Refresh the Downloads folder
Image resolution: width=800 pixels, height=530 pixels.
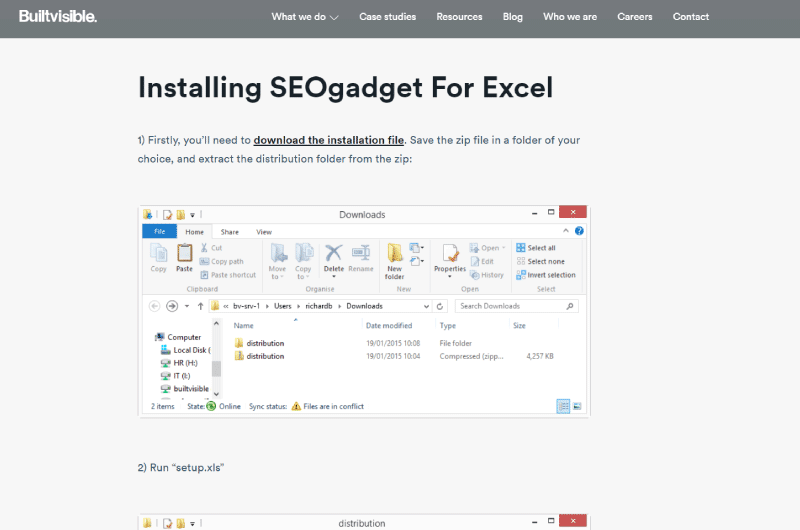tap(440, 306)
